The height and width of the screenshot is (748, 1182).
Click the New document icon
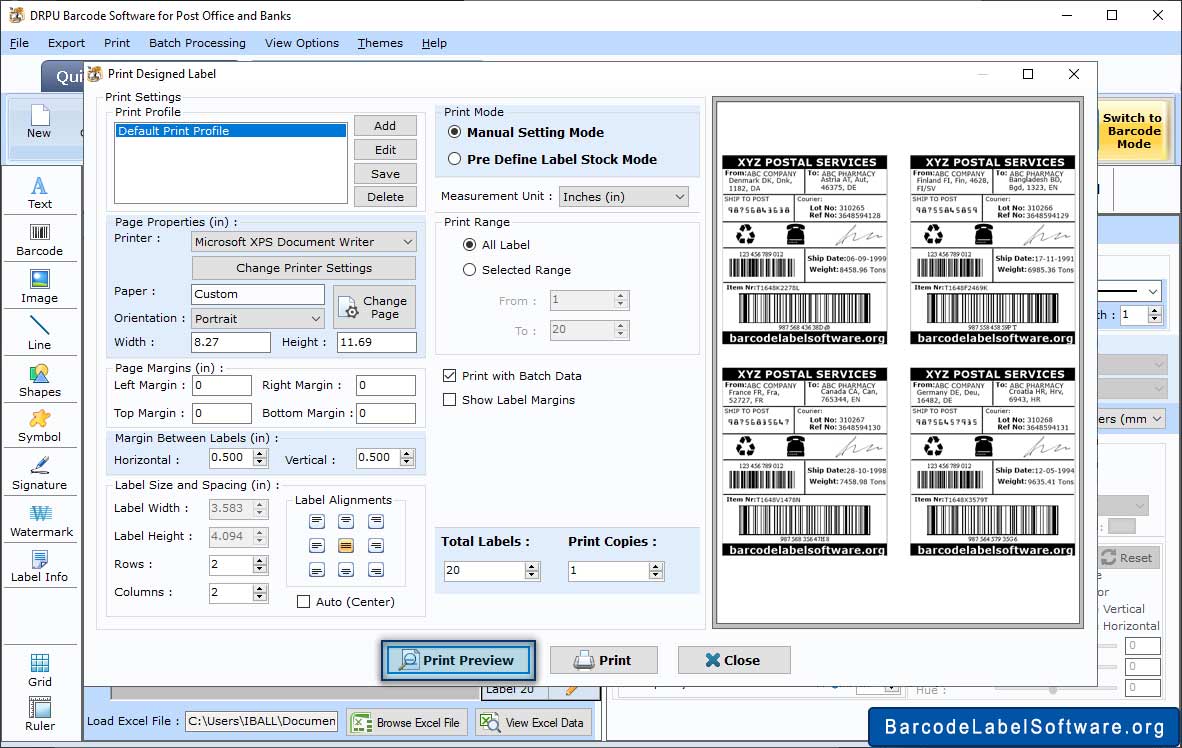coord(39,122)
